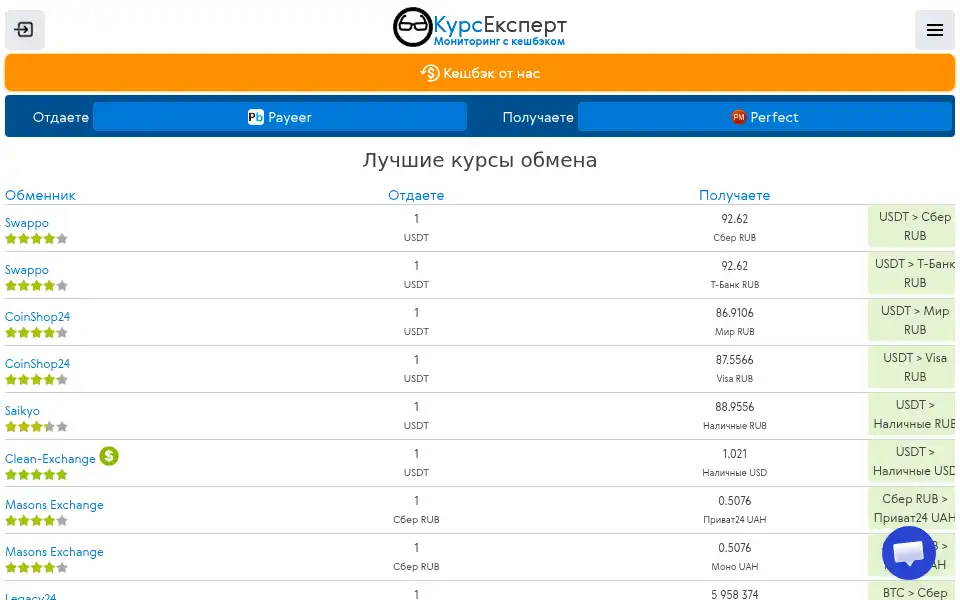Click the USDT > Наличные RUB direction tag
Image resolution: width=960 pixels, height=600 pixels.
point(912,414)
